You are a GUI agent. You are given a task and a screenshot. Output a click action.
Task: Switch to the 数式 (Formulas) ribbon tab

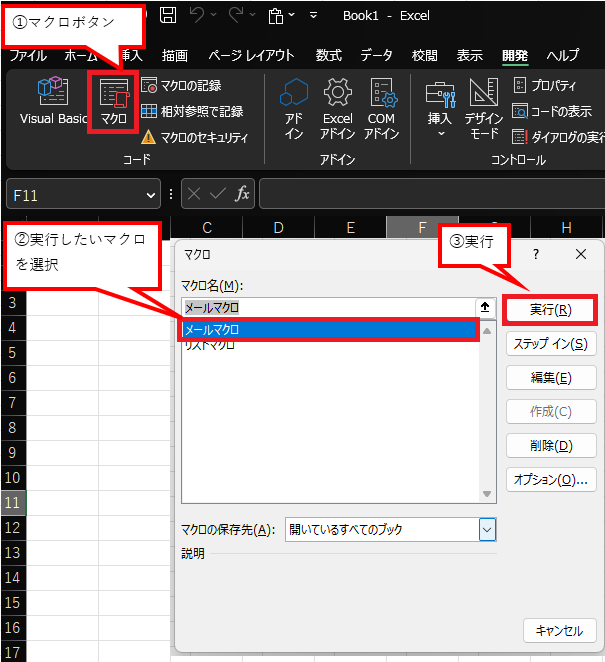tap(328, 55)
